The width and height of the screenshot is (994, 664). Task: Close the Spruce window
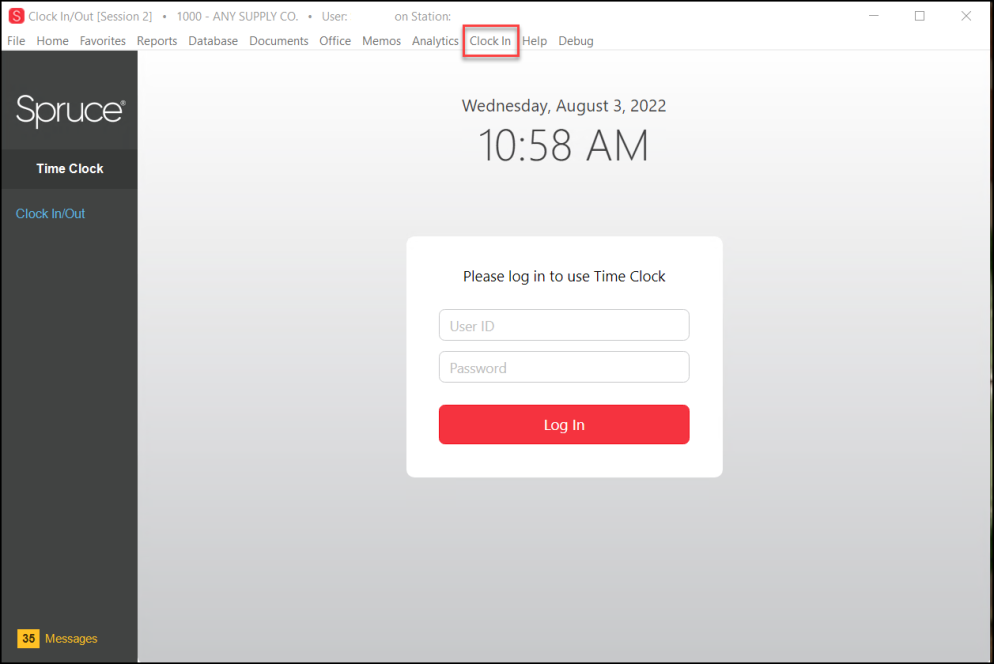966,16
